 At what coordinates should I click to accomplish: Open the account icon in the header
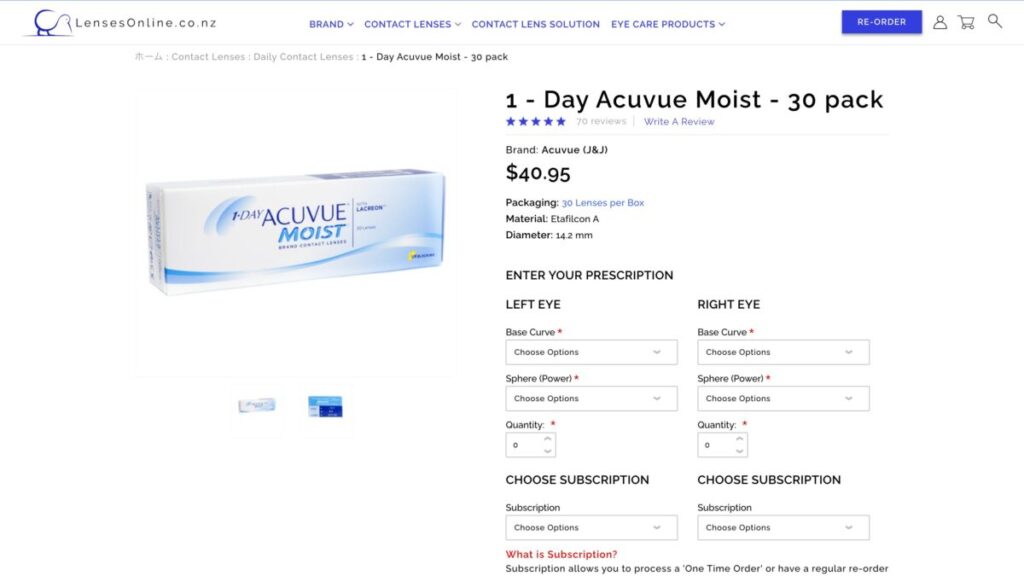point(940,21)
